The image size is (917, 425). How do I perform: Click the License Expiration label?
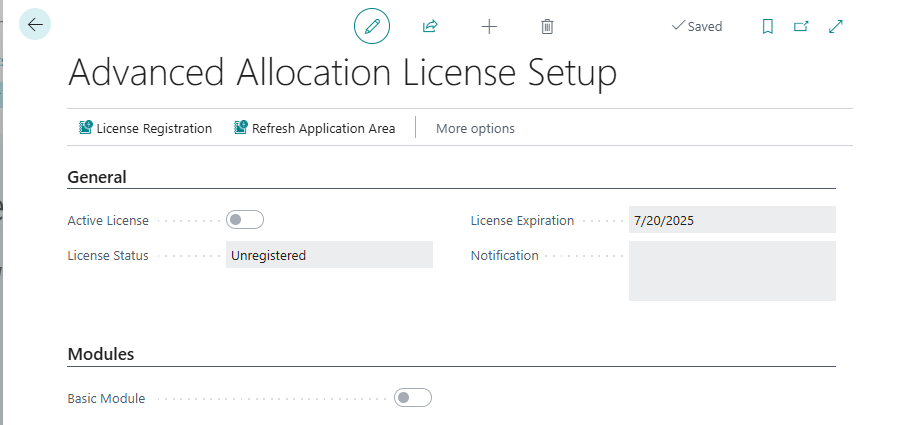[522, 220]
